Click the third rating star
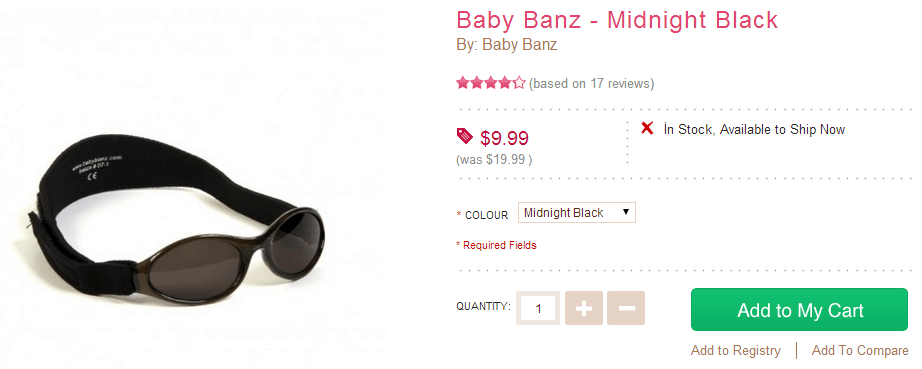Image resolution: width=922 pixels, height=369 pixels. pyautogui.click(x=491, y=83)
